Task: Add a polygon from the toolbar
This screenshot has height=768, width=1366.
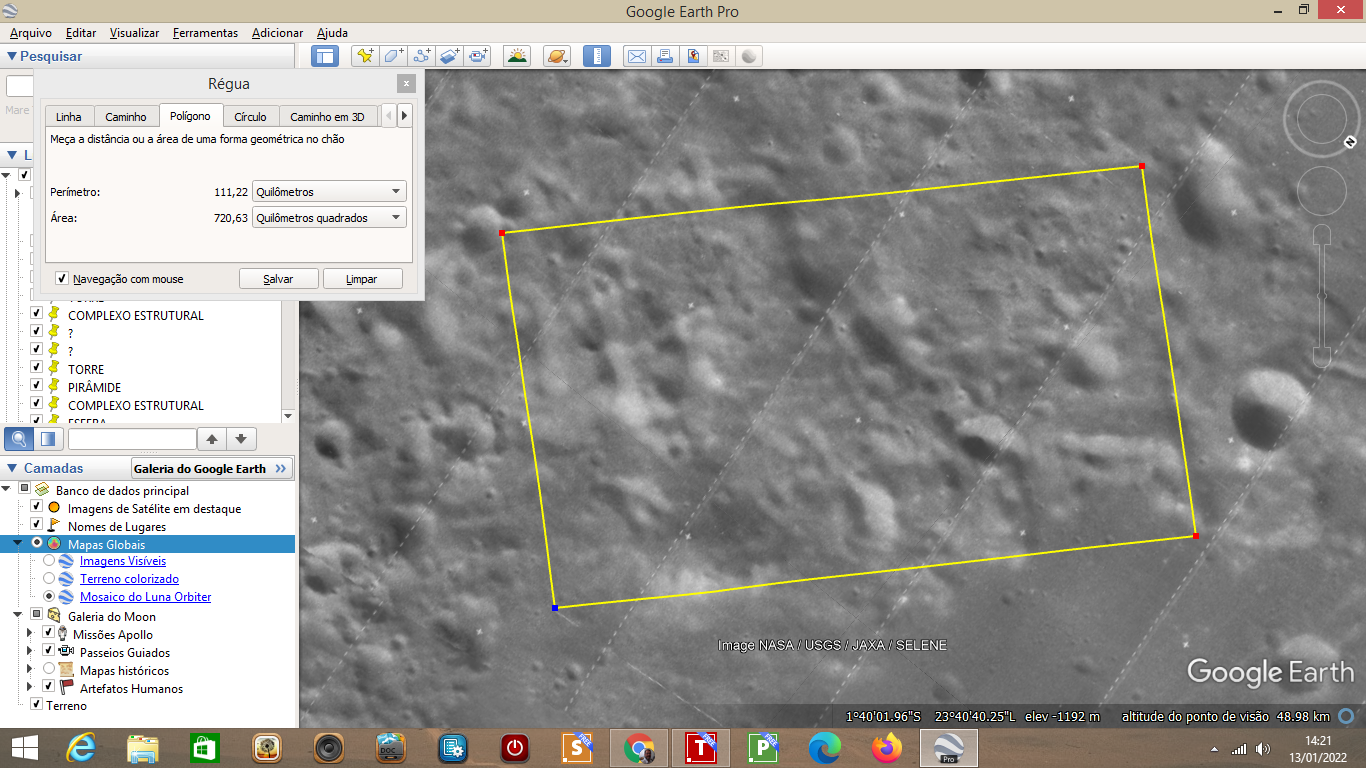Action: pyautogui.click(x=394, y=56)
